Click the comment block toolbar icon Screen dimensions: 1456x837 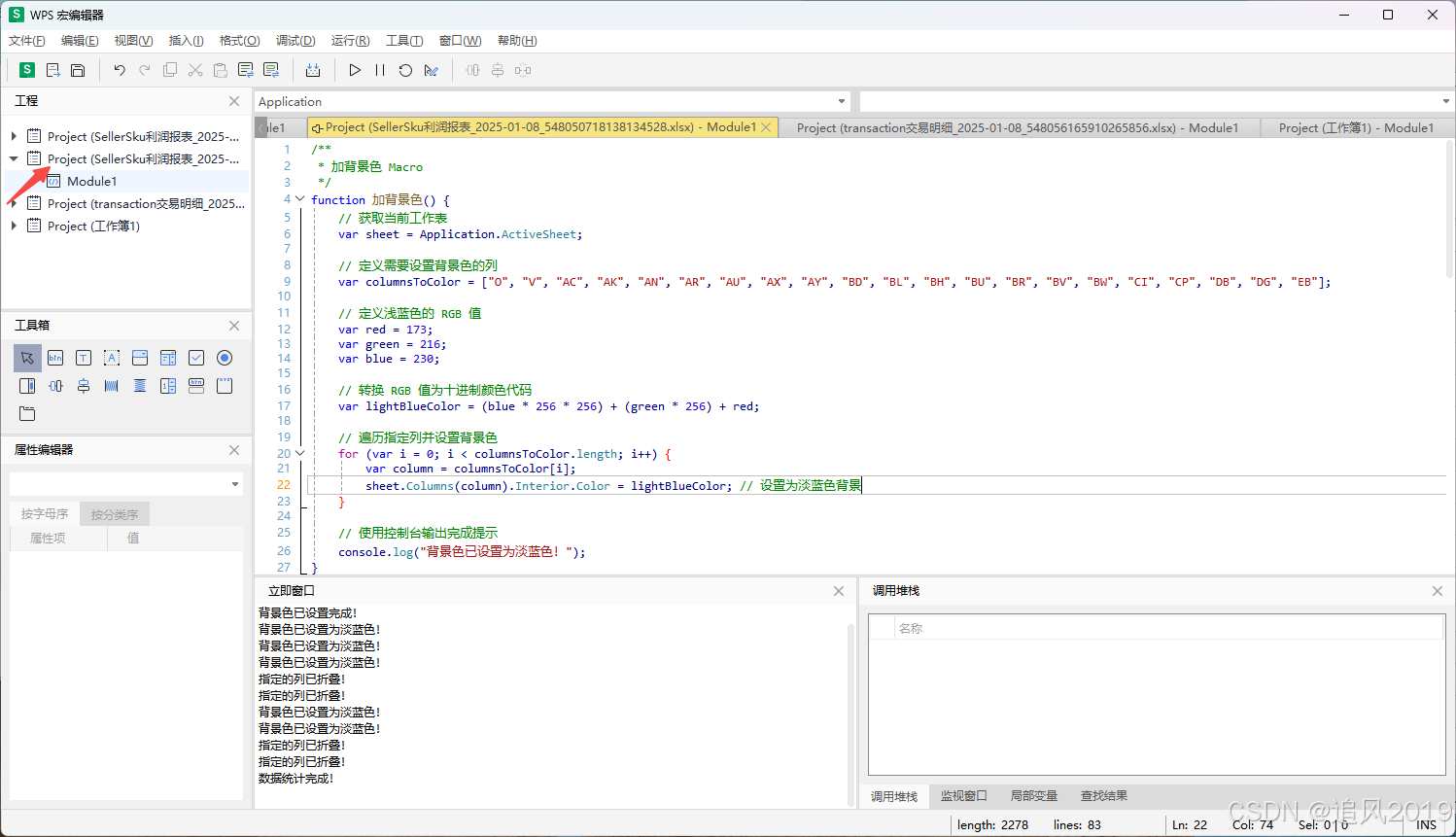[246, 70]
